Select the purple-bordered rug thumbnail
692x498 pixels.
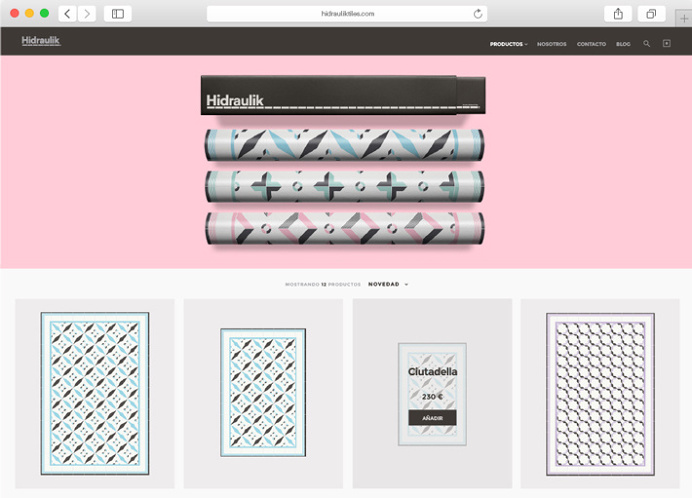600,393
